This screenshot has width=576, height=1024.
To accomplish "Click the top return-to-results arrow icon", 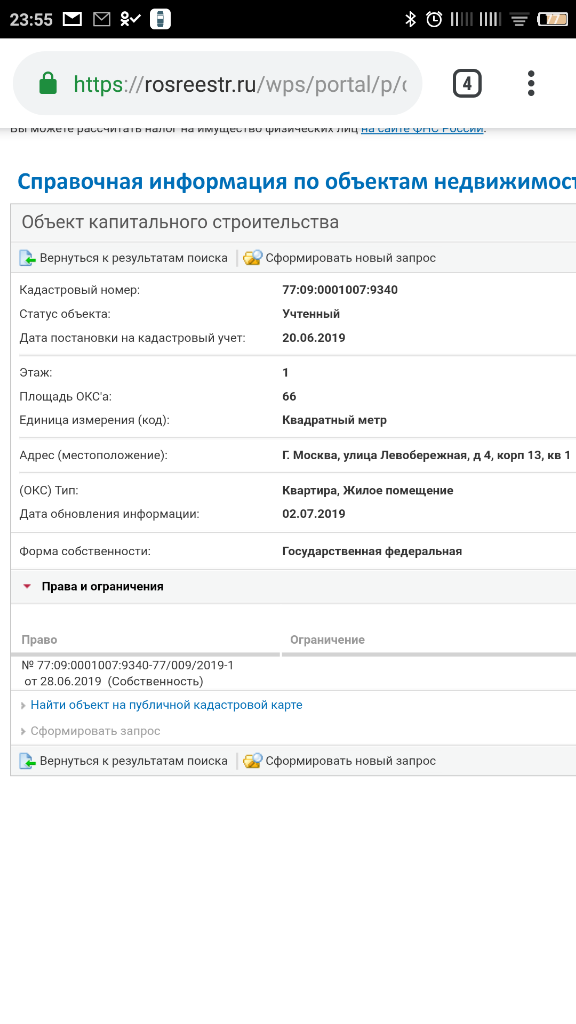I will click(x=27, y=258).
